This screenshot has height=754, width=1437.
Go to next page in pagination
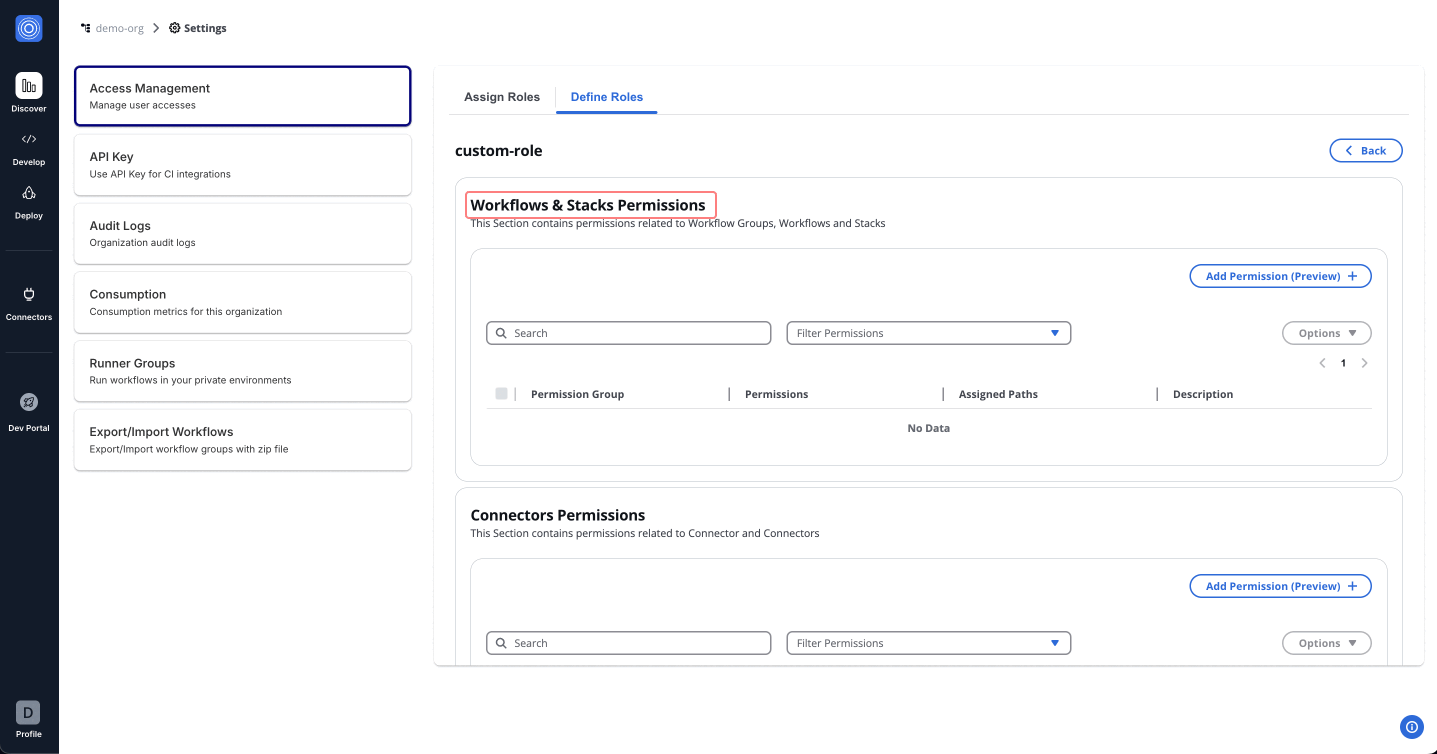pos(1365,363)
